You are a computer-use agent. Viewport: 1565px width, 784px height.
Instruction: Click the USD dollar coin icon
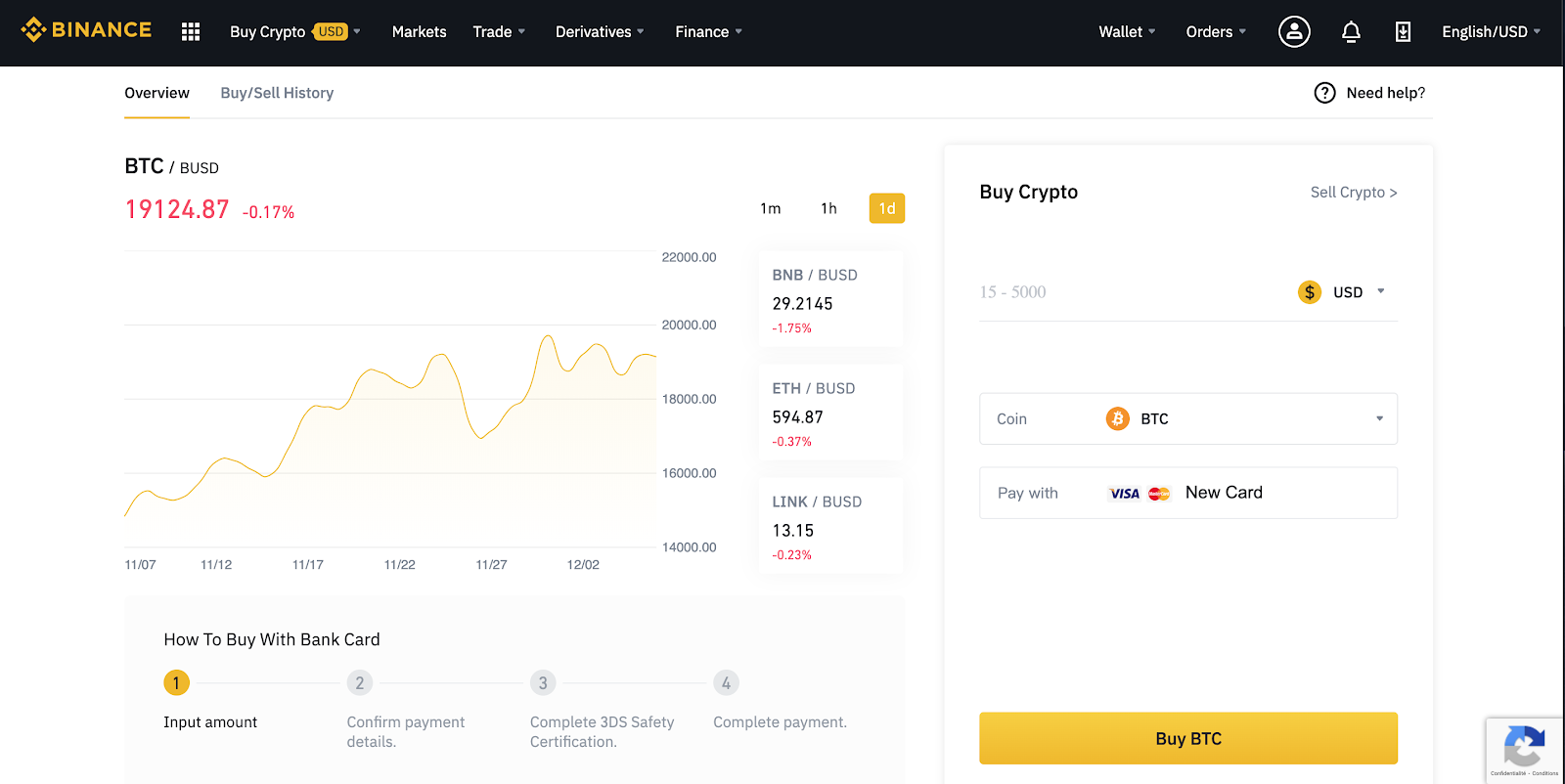[1310, 292]
